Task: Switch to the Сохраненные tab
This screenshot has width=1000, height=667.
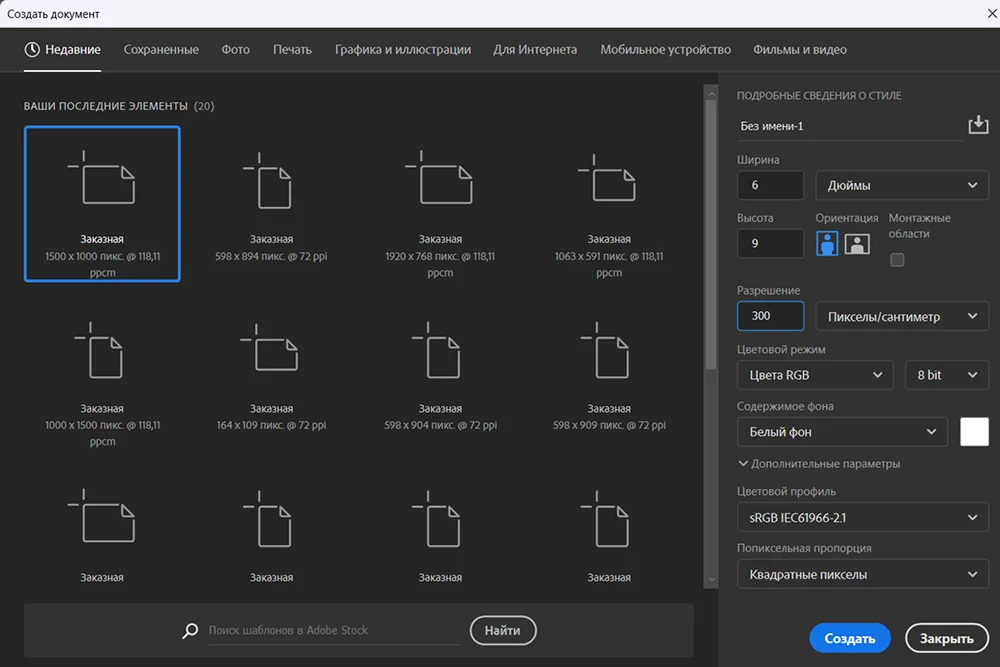Action: [x=161, y=50]
